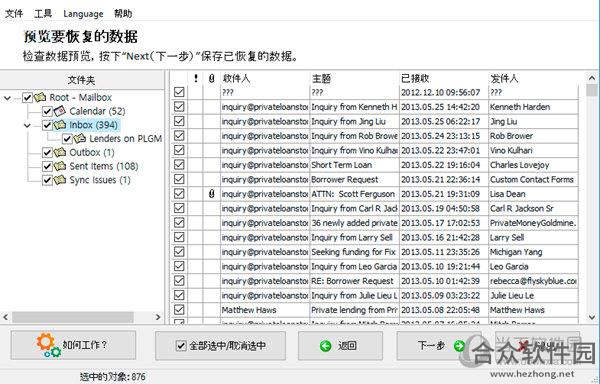This screenshot has height=384, width=600.
Task: Select the sender Lisa Dean cell
Action: 533,194
